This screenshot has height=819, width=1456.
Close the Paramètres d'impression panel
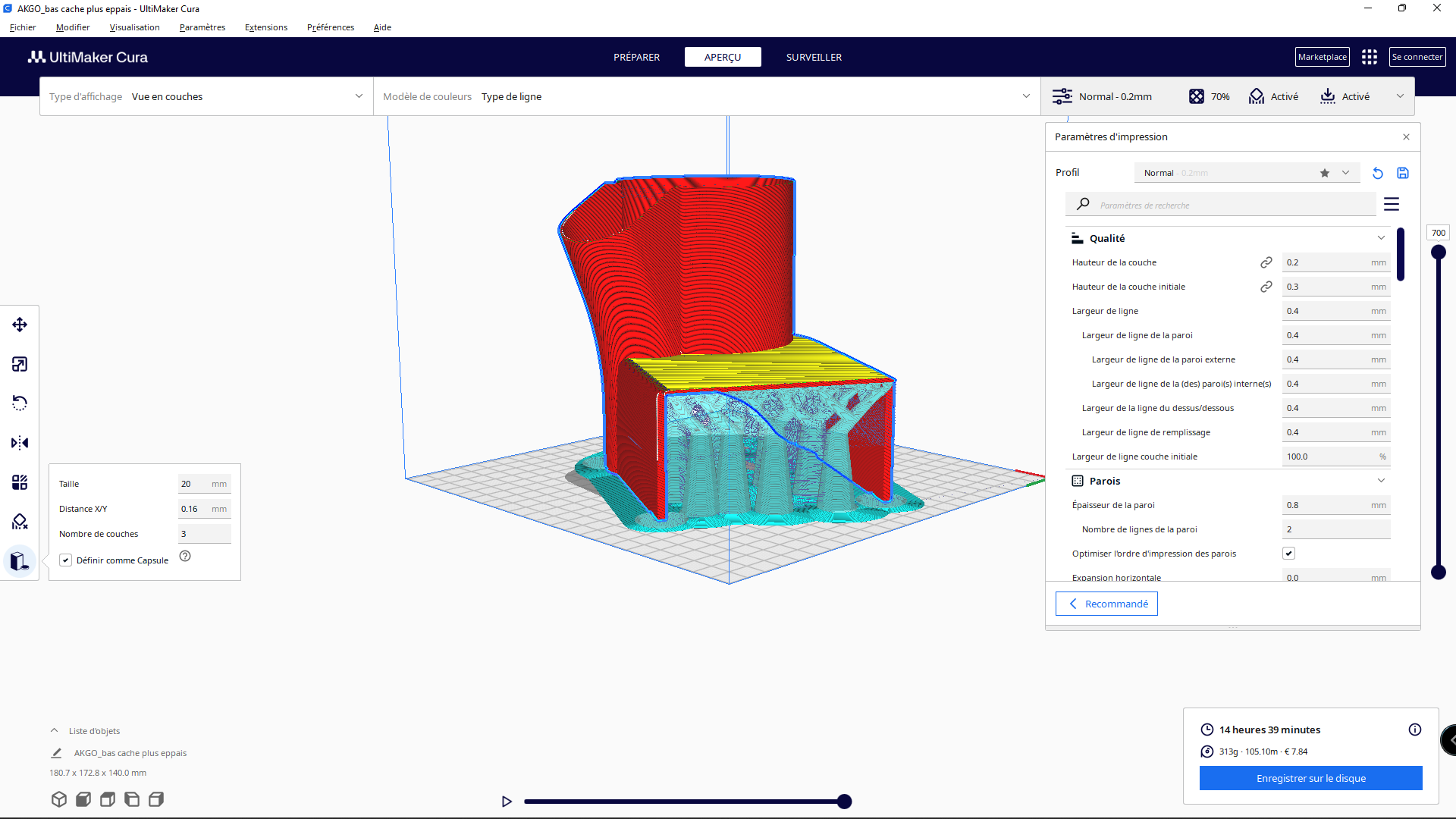tap(1407, 137)
